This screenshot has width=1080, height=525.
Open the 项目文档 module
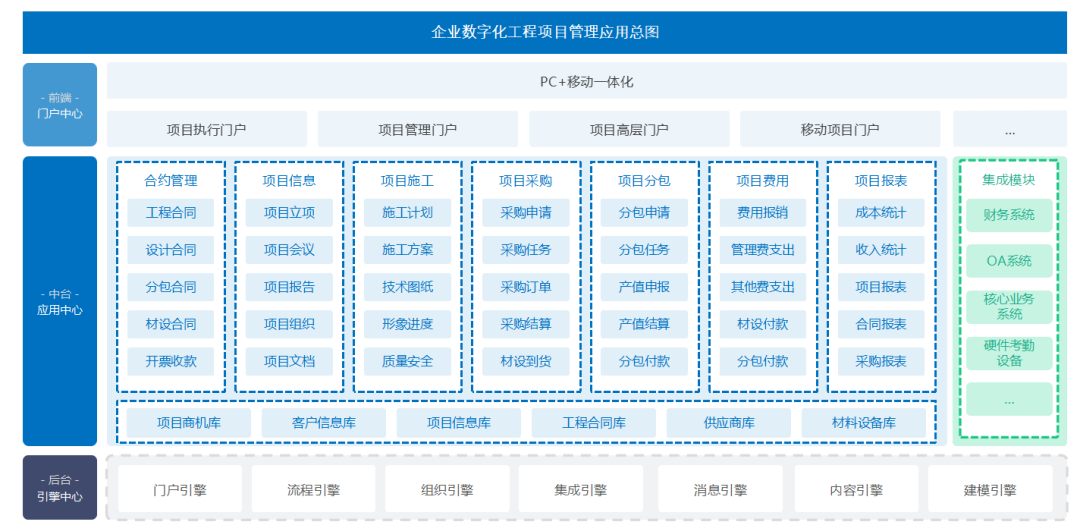[x=289, y=361]
